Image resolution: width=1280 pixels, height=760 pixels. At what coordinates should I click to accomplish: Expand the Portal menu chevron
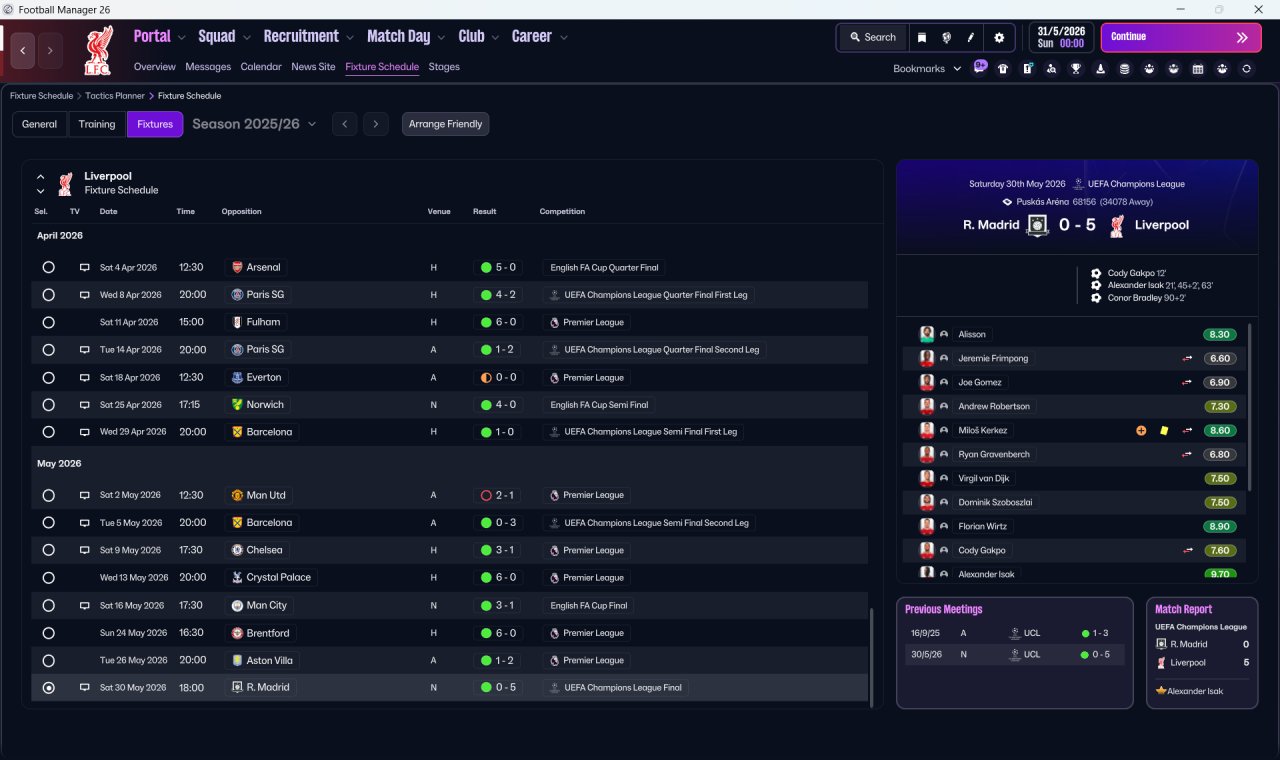pos(181,37)
